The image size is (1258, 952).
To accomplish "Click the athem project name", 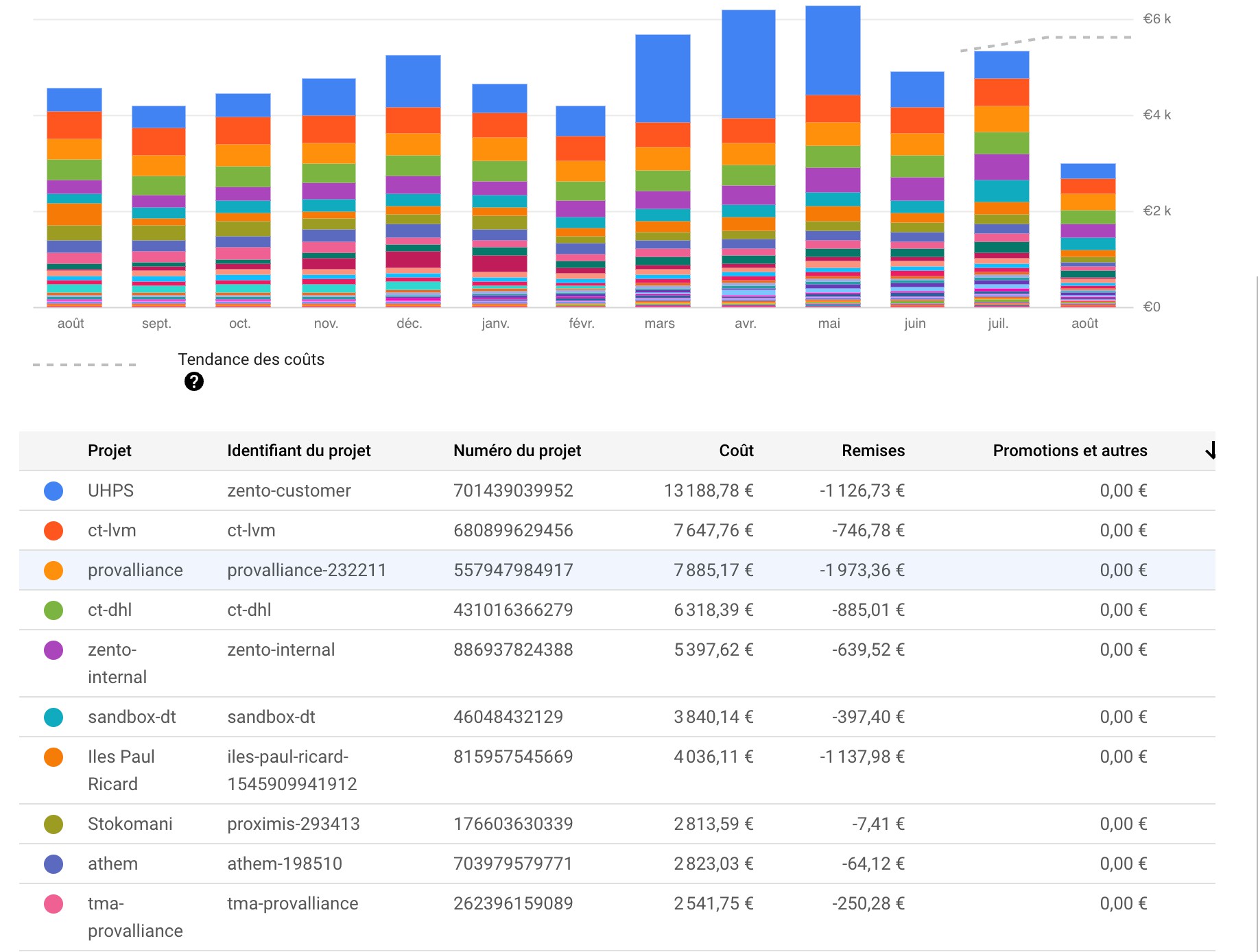I will [112, 864].
